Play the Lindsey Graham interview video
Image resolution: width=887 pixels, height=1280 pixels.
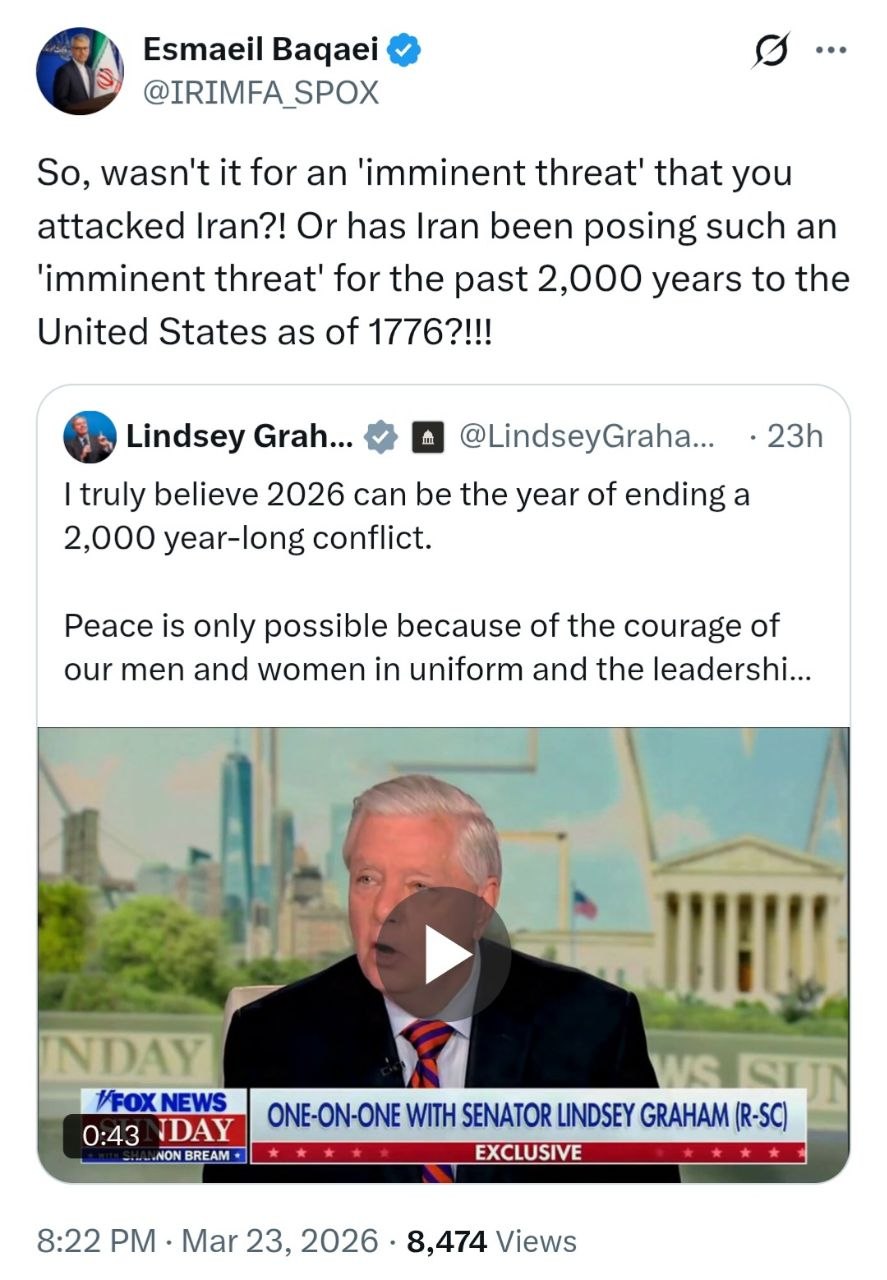(443, 953)
